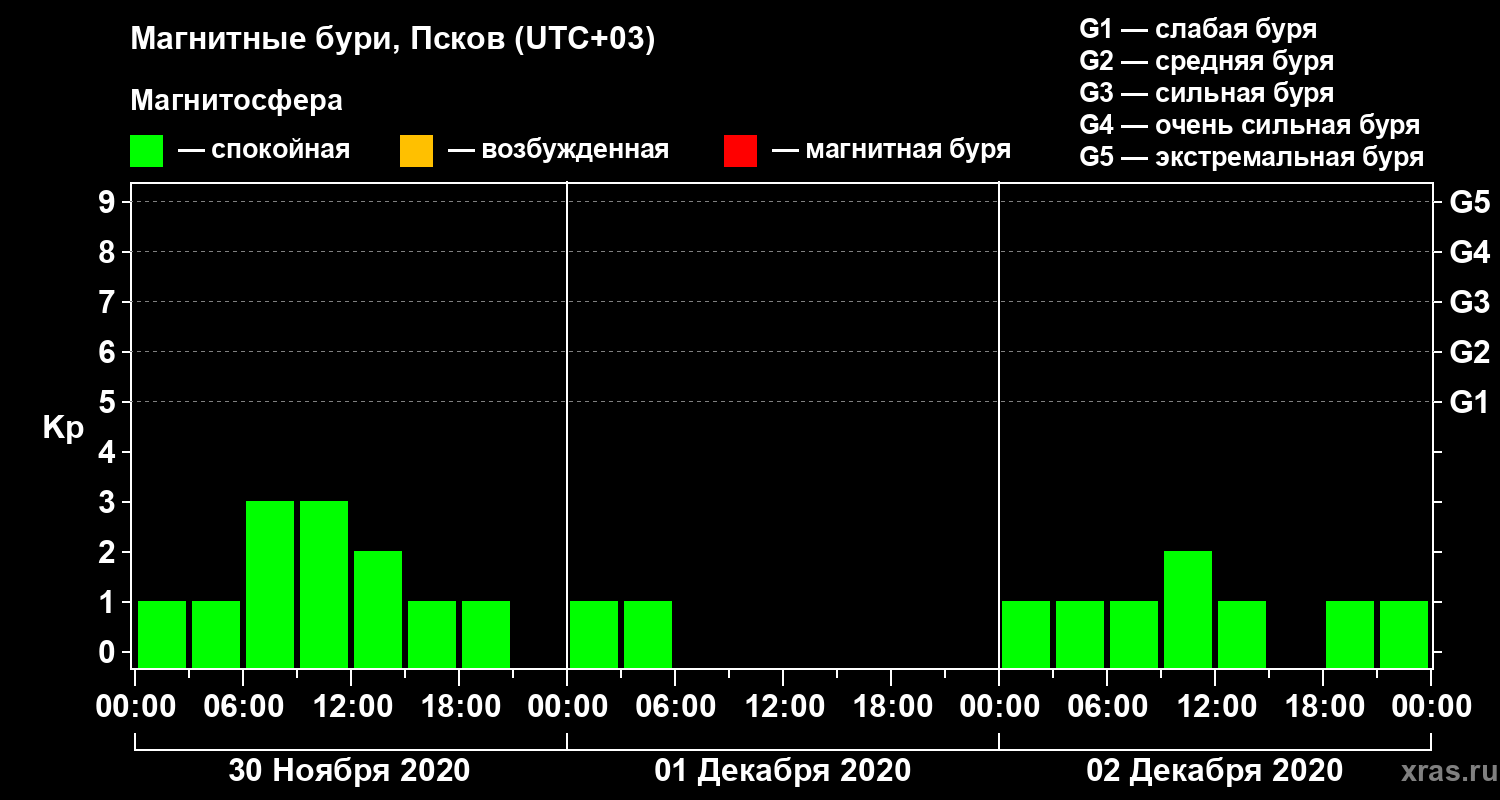This screenshot has height=800, width=1500.
Task: Click the date label '02 Декабря 2020'
Action: pyautogui.click(x=1215, y=771)
